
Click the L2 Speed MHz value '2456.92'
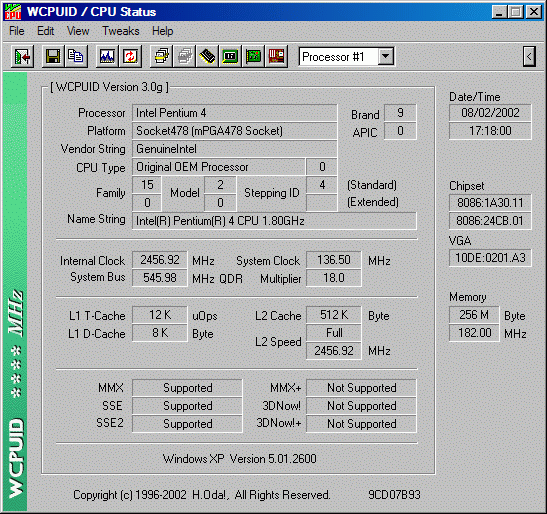334,351
